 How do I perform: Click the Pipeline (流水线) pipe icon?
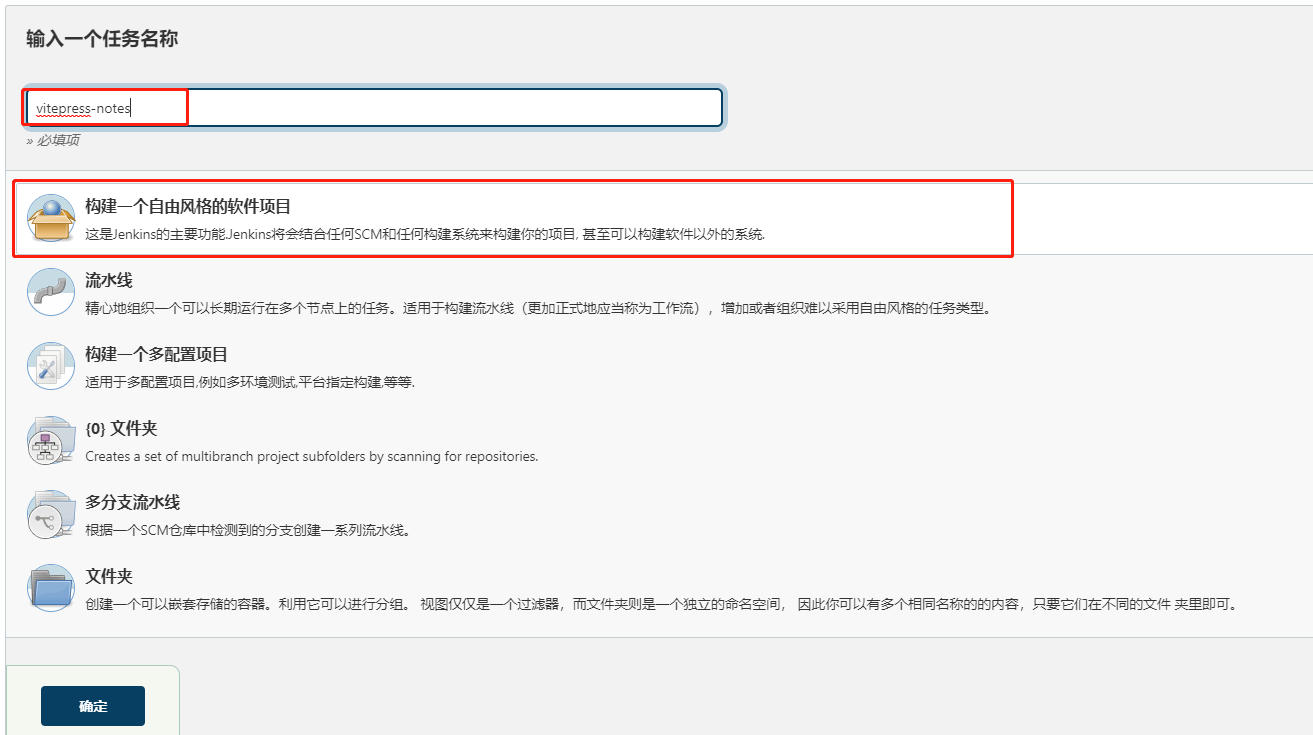[x=51, y=292]
